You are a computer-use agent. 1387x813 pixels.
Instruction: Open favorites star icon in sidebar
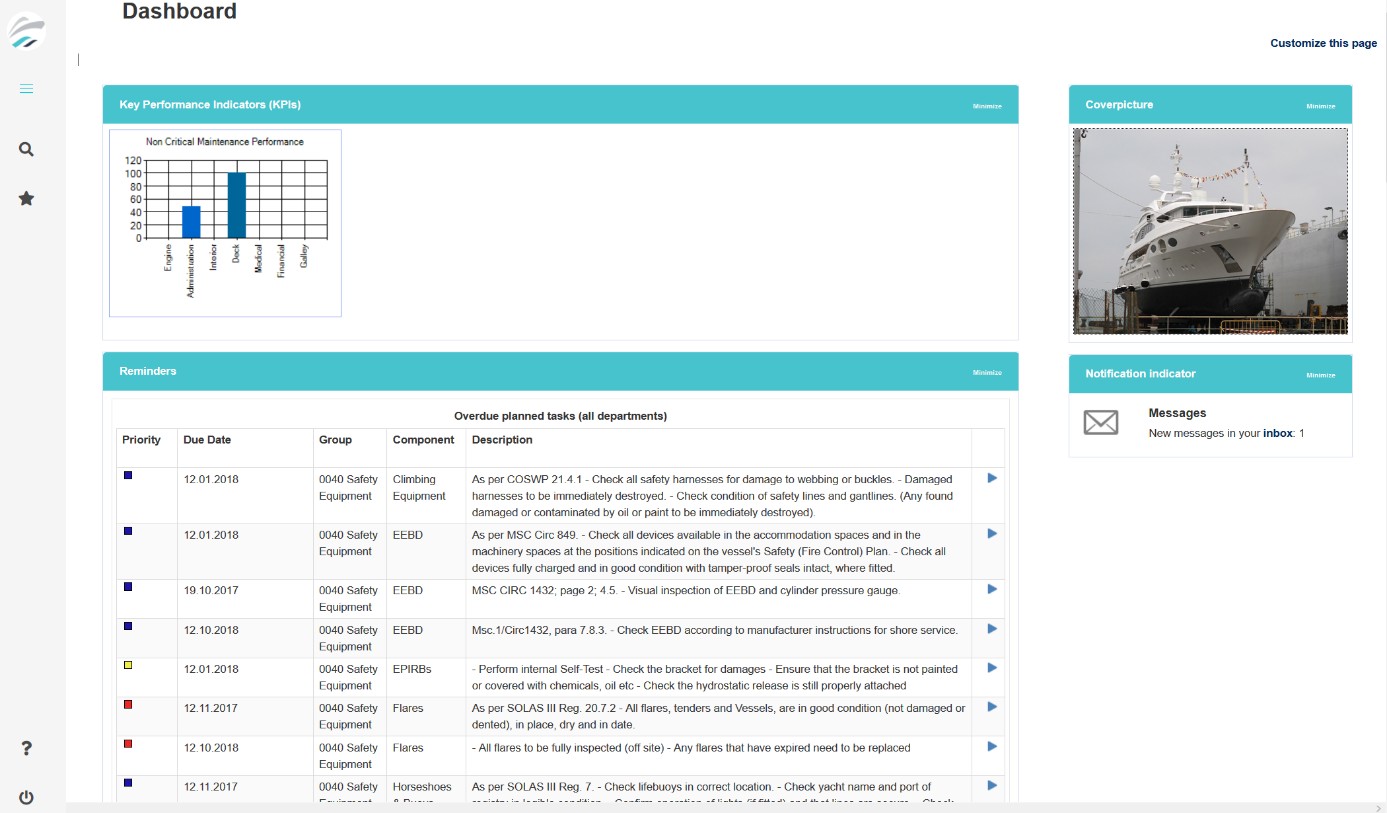27,199
